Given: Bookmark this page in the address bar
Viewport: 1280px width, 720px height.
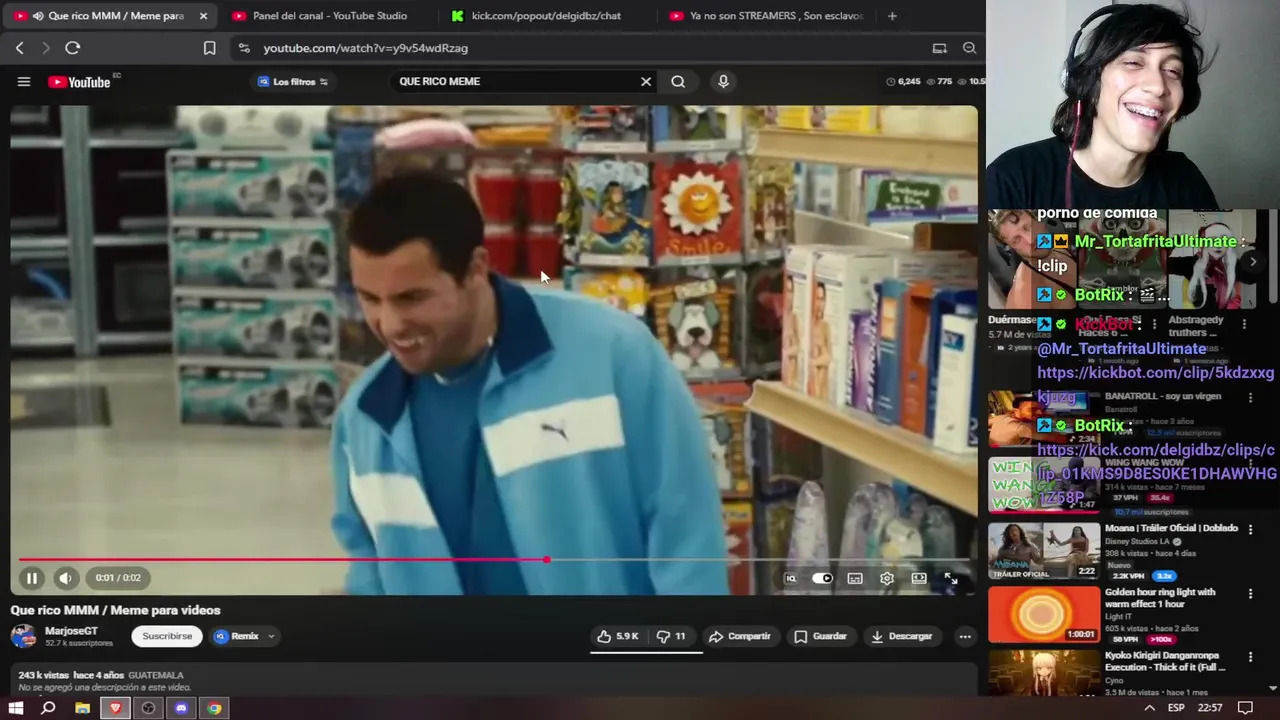Looking at the screenshot, I should (209, 48).
